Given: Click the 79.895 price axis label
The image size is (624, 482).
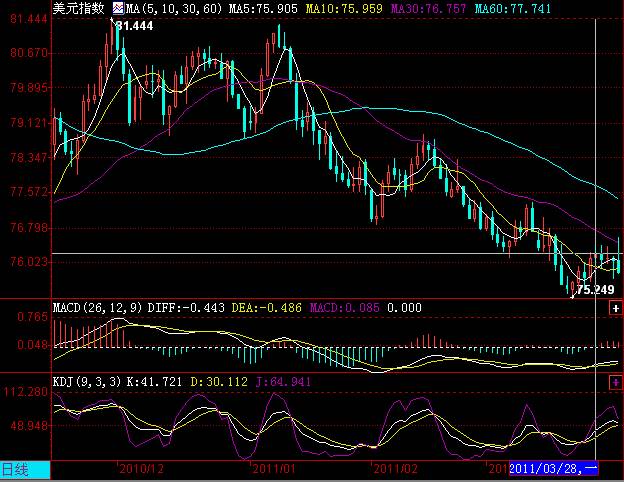Looking at the screenshot, I should [29, 88].
